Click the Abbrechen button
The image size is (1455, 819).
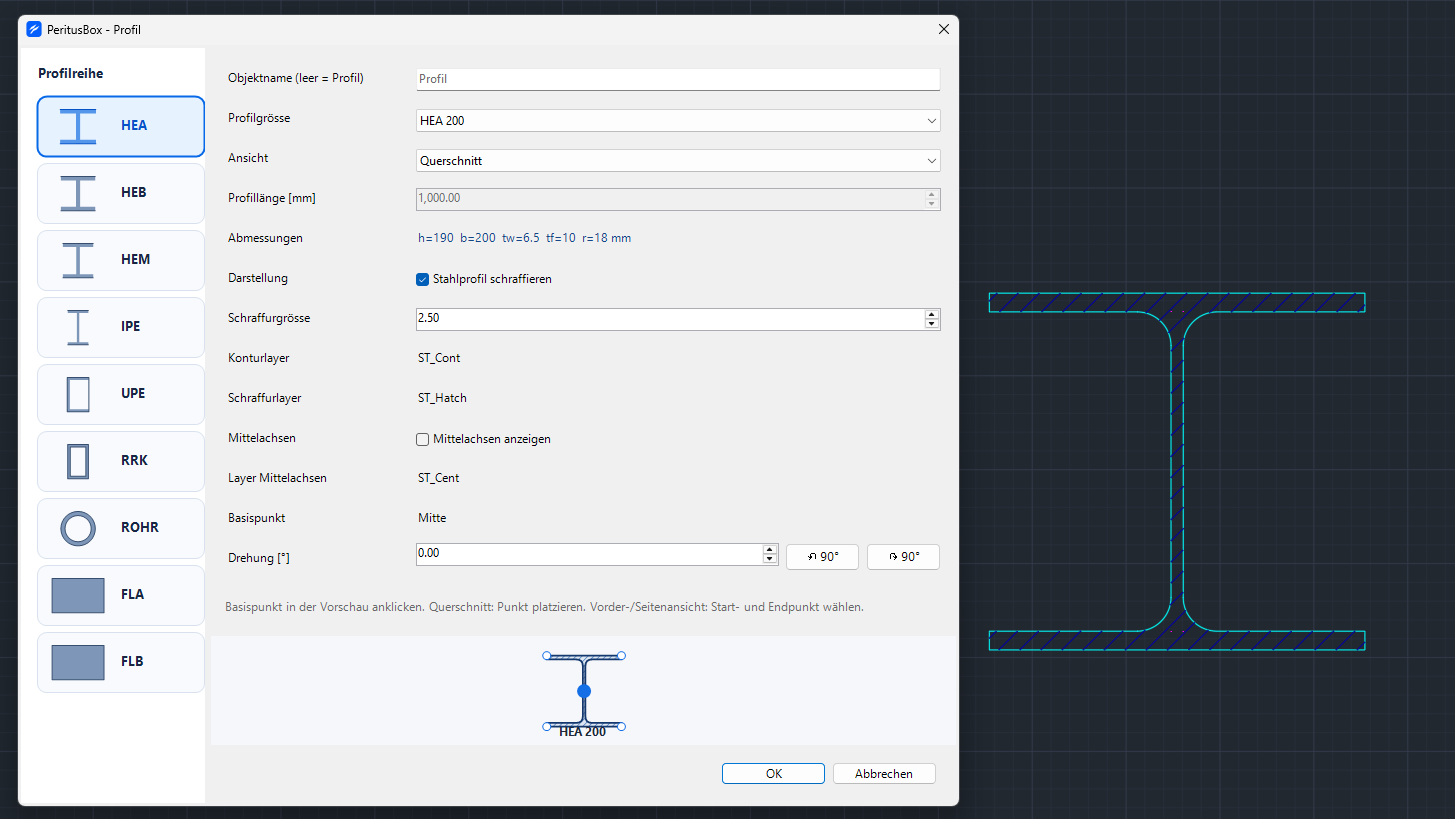pyautogui.click(x=884, y=774)
